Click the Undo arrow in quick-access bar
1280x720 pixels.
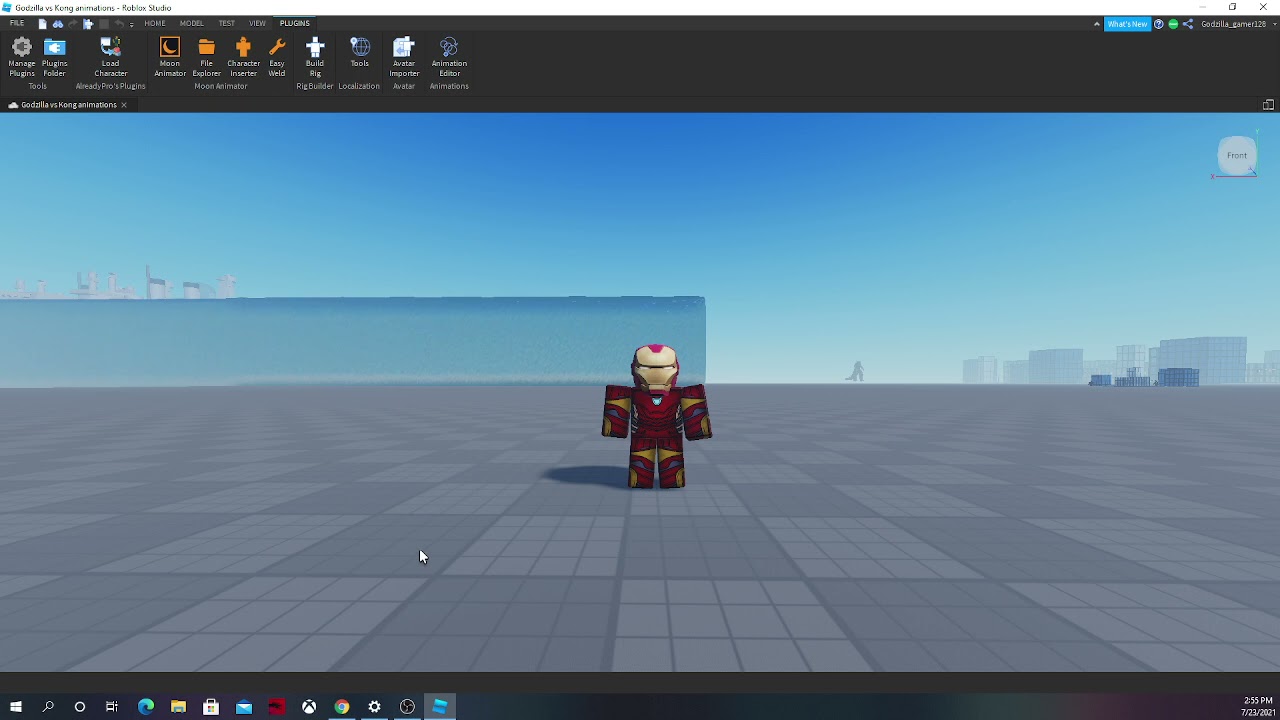tap(119, 24)
